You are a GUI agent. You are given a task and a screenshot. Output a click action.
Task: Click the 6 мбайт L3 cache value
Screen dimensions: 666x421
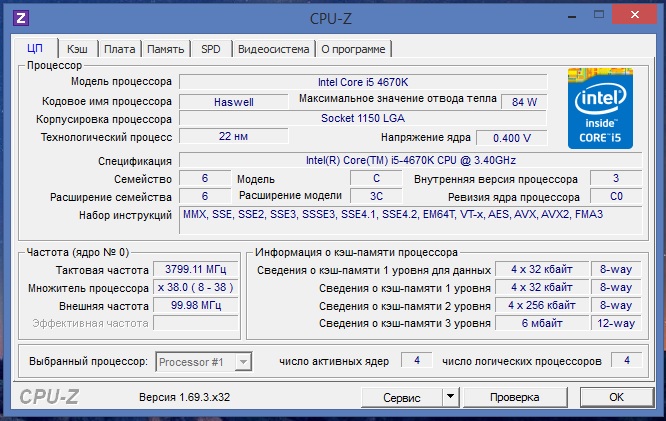542,323
